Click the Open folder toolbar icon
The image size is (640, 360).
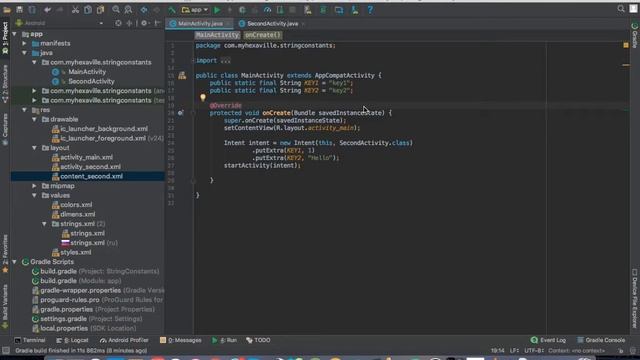click(7, 9)
